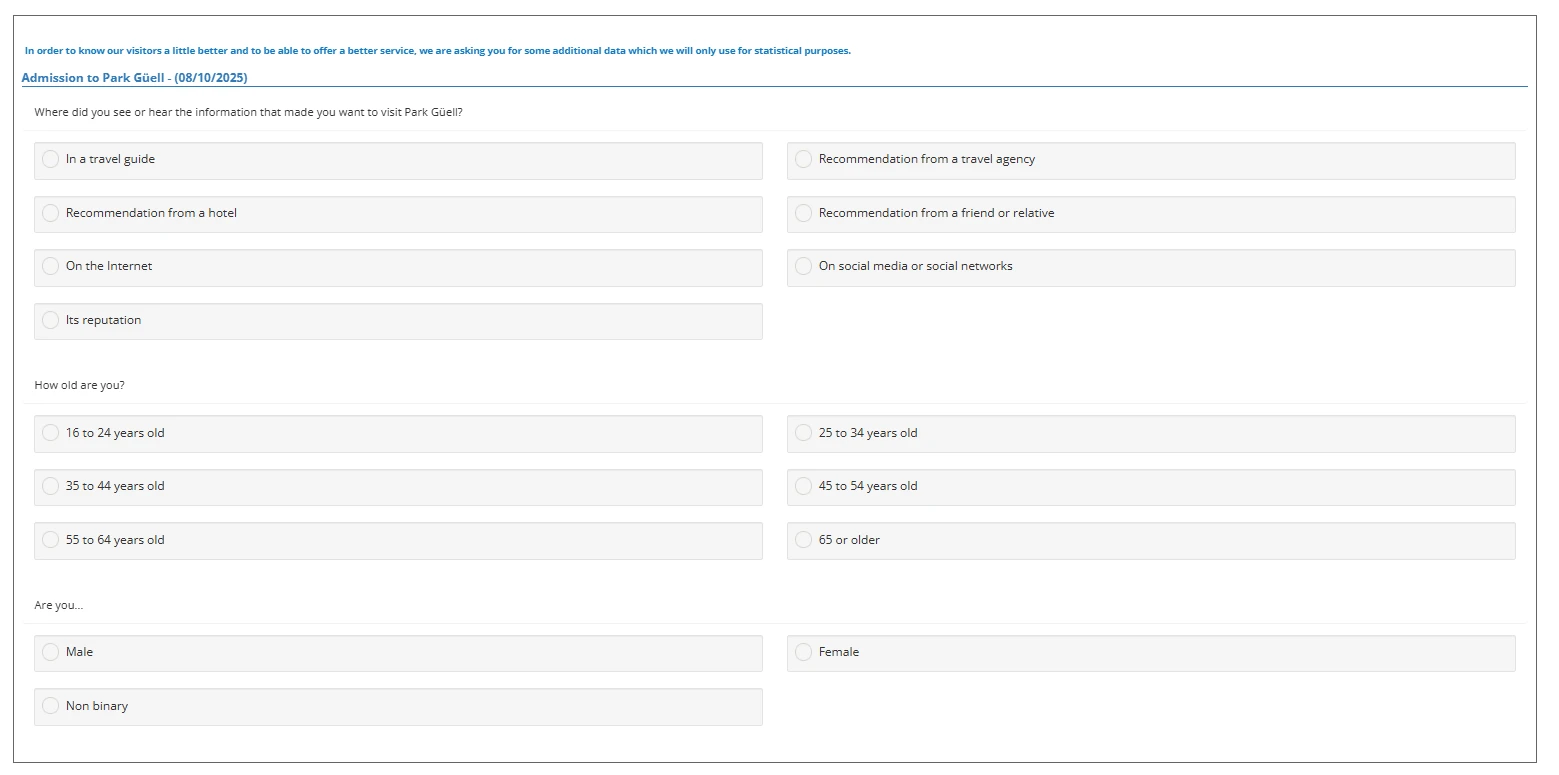Select age range 16 to 24 years old
The image size is (1559, 775).
[x=51, y=433]
